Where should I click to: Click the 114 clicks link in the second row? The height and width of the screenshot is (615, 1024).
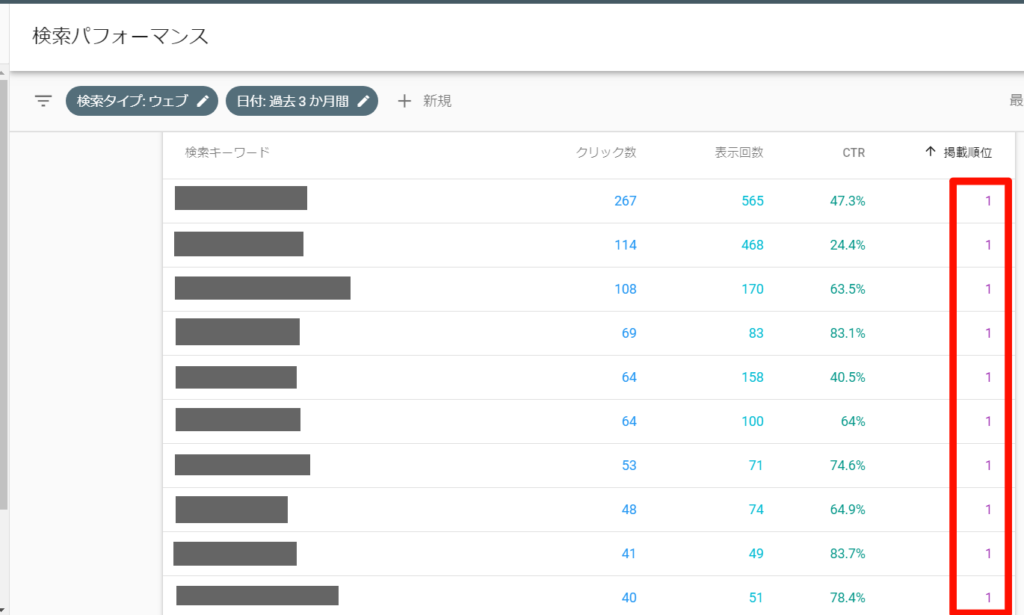[x=625, y=244]
